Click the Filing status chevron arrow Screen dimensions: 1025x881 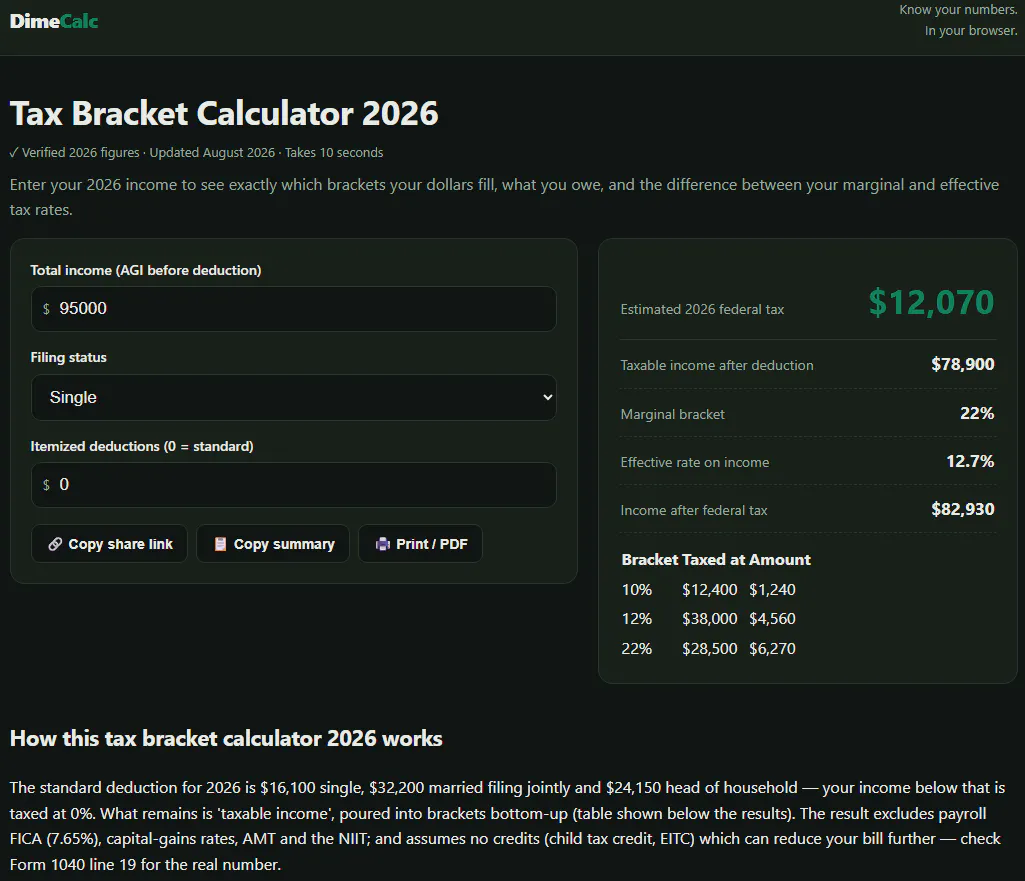[x=547, y=397]
